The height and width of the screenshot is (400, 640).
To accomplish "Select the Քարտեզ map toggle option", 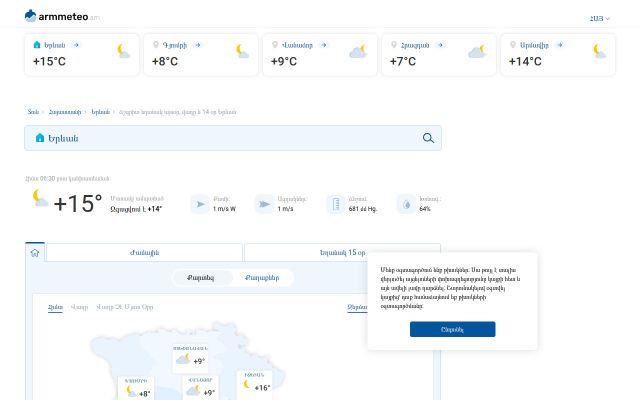I will (x=201, y=278).
